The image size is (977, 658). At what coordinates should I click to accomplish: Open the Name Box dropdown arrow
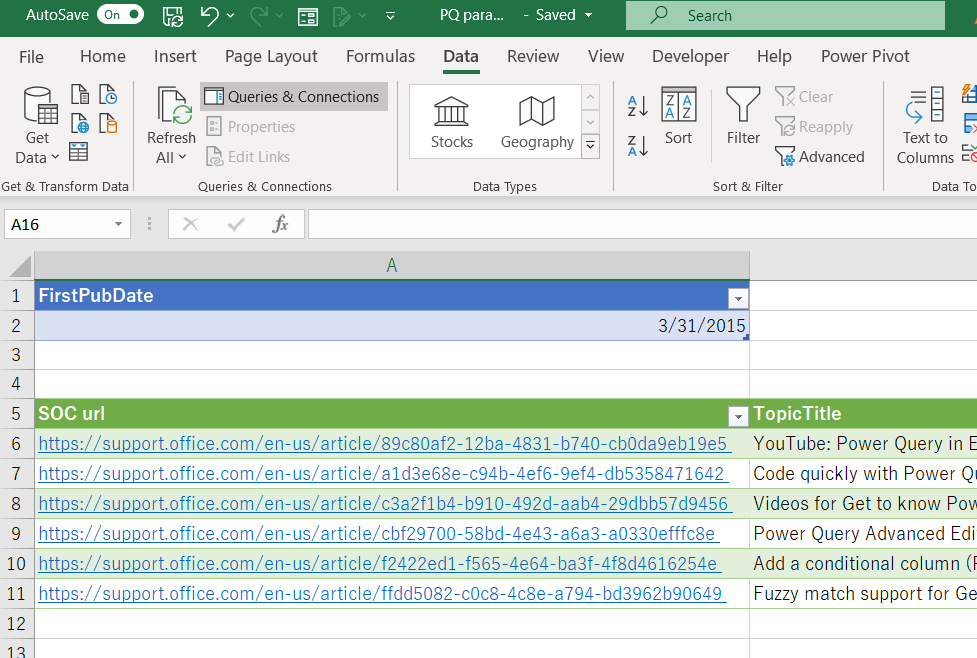(118, 224)
